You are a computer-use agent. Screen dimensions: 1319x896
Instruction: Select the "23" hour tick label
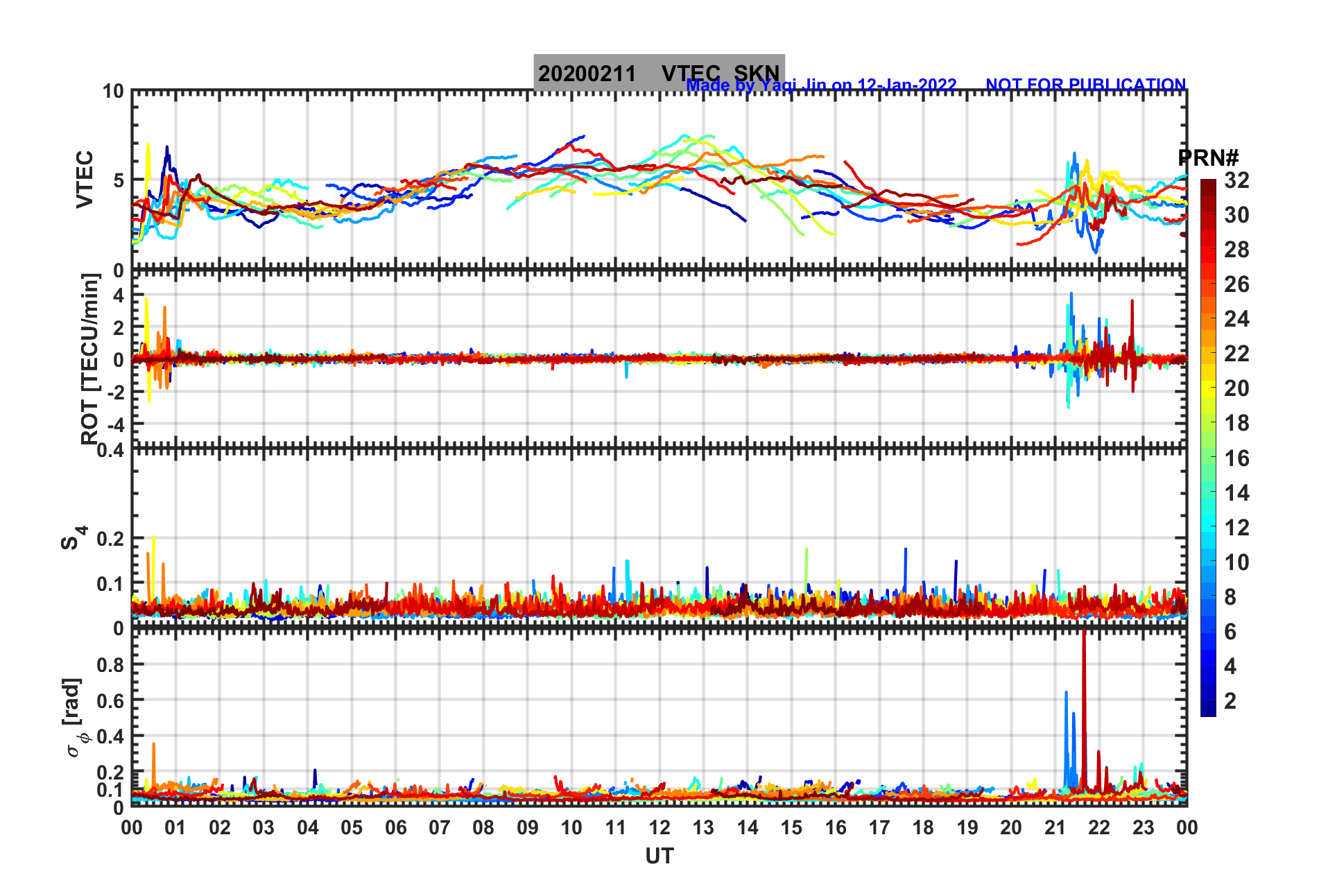(x=1144, y=827)
